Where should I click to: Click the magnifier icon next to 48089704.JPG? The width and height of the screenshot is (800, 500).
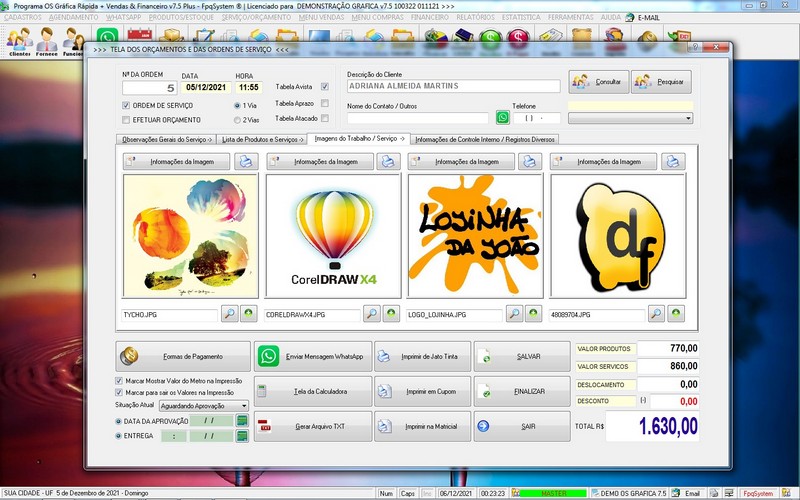[x=656, y=313]
